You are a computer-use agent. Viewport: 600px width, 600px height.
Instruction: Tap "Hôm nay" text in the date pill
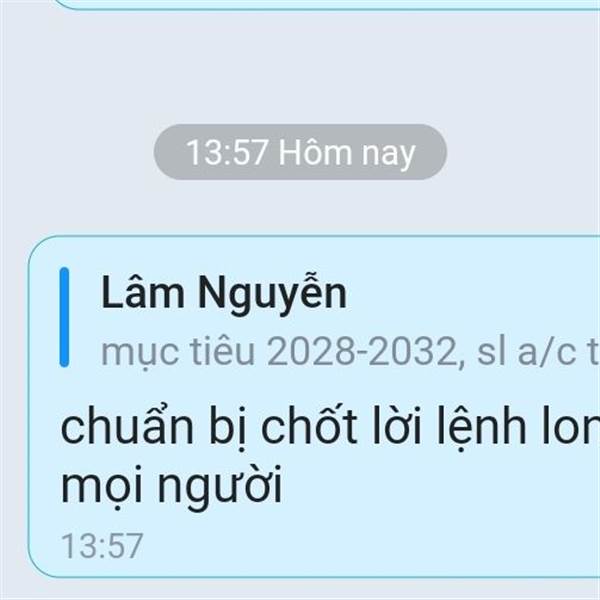(x=347, y=153)
